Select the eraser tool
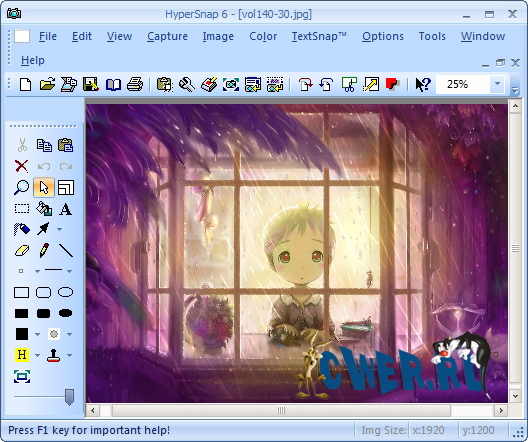 (x=22, y=251)
